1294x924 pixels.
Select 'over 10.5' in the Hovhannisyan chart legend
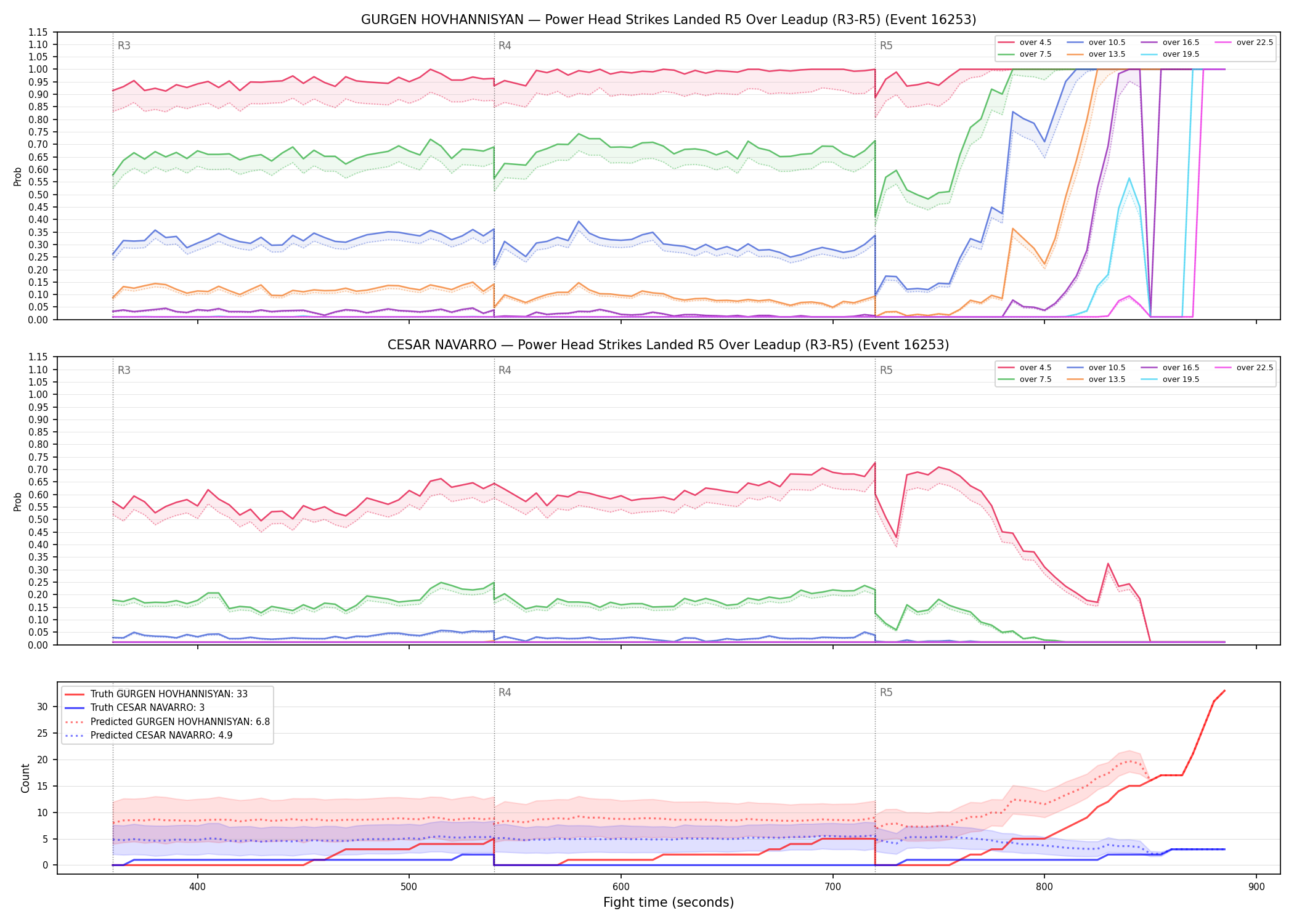[x=1096, y=43]
